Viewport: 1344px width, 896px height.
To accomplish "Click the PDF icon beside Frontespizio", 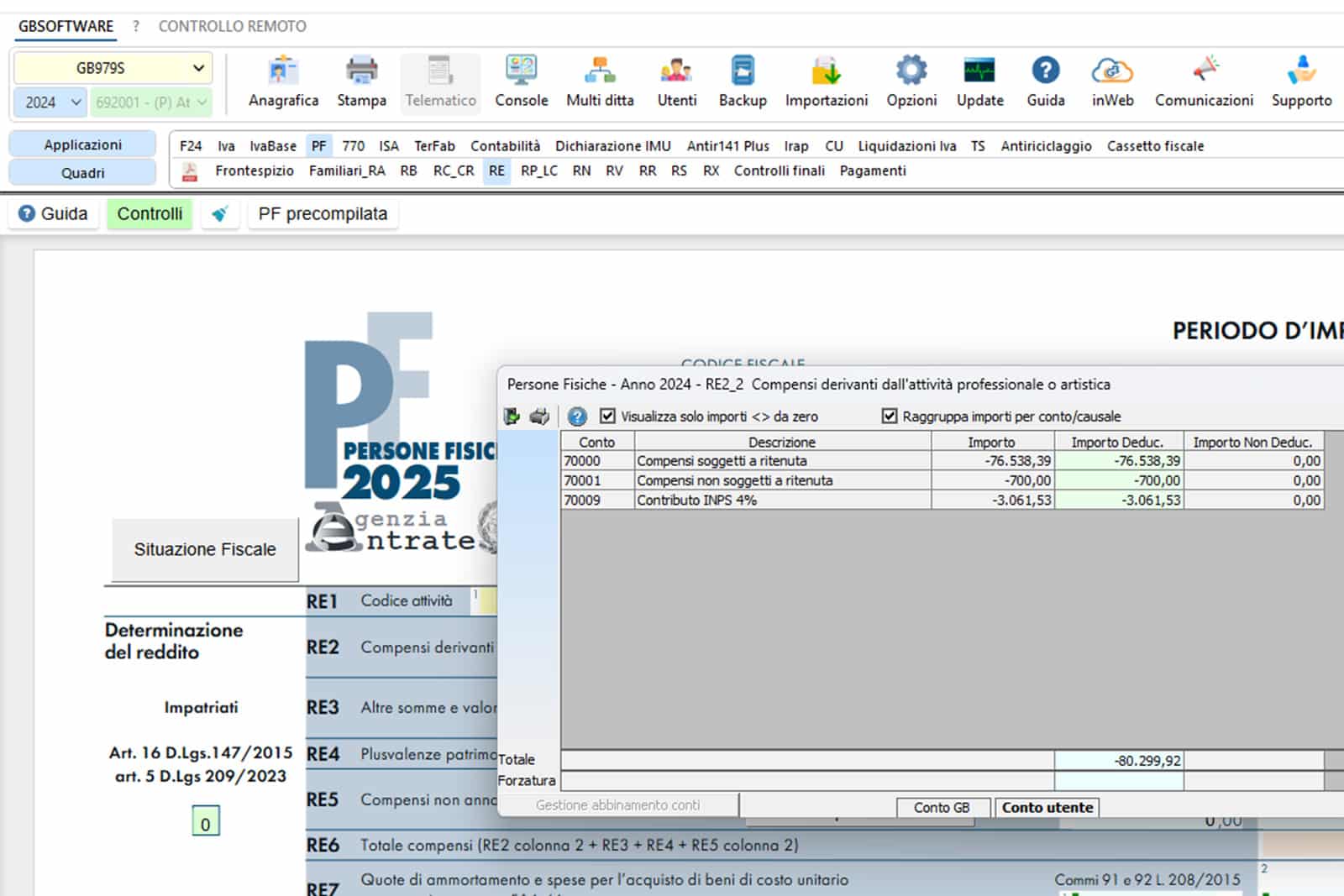I will pos(190,171).
